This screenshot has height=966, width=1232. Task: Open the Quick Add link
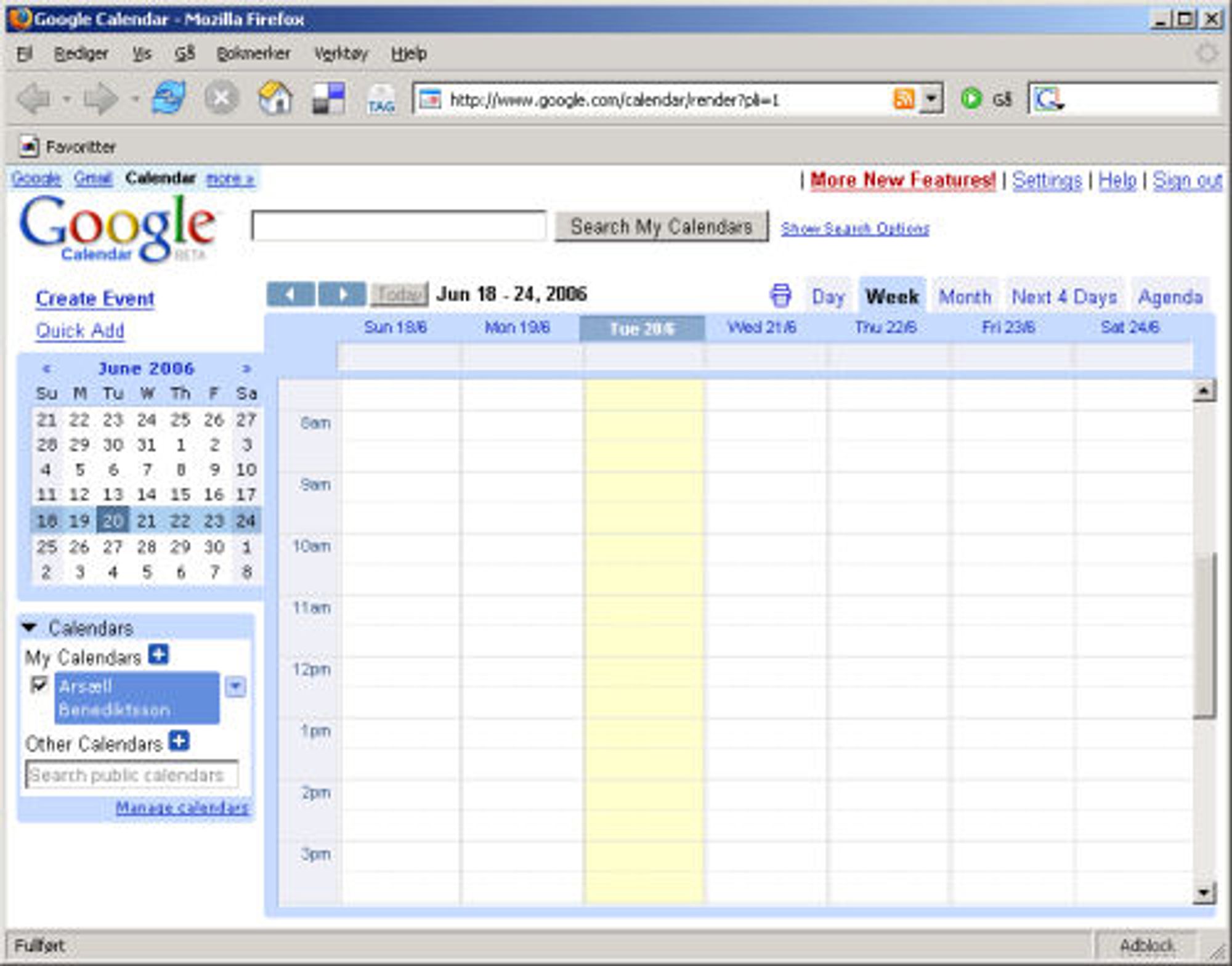pos(80,331)
